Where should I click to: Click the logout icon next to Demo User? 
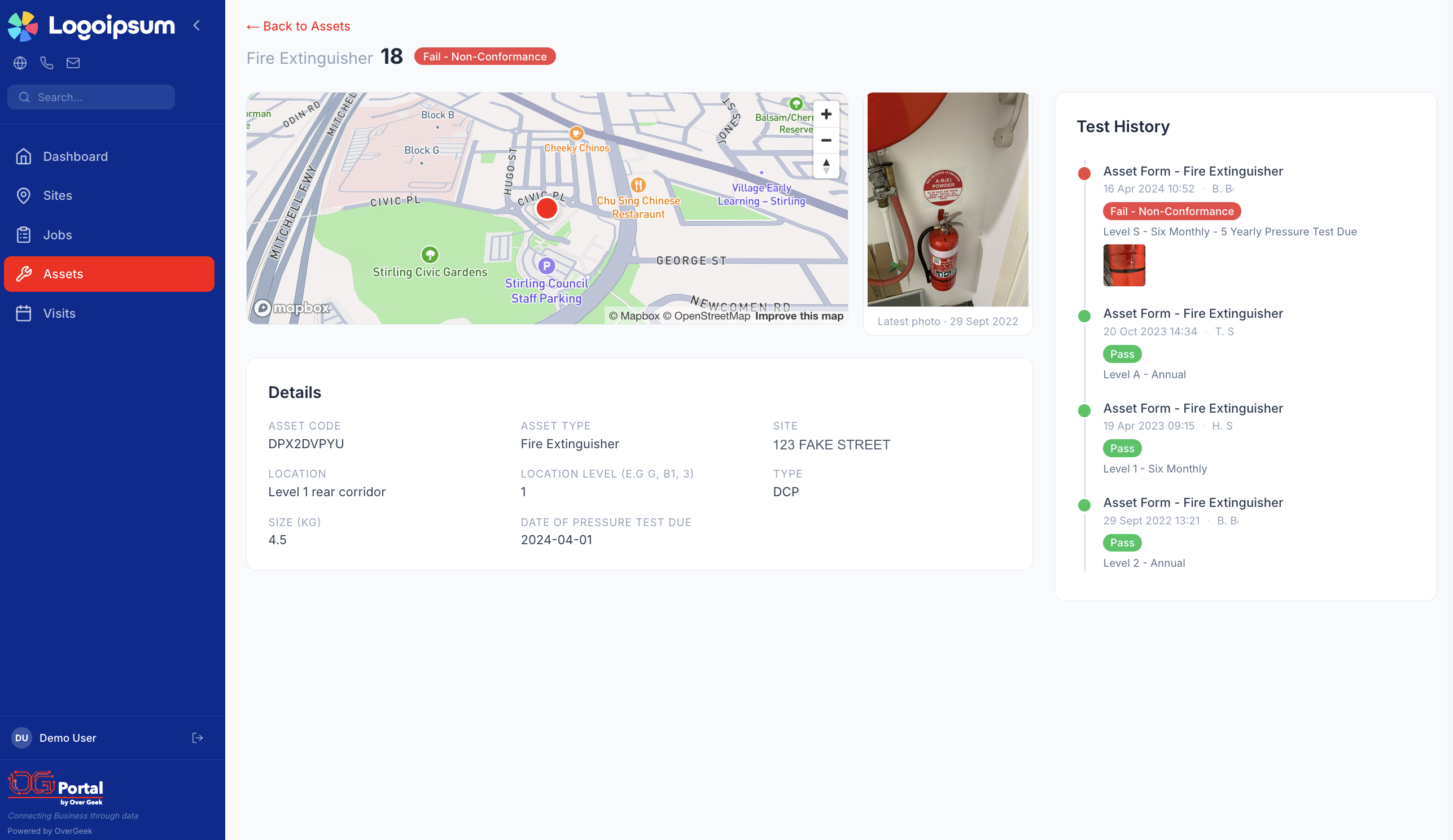pyautogui.click(x=197, y=737)
